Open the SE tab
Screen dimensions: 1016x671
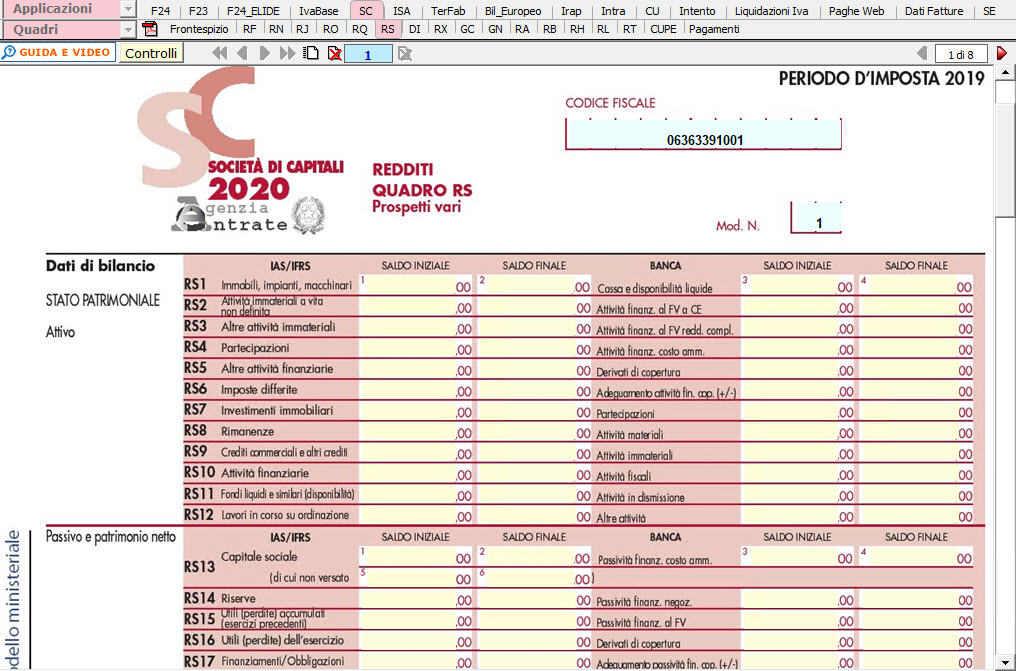click(x=989, y=11)
